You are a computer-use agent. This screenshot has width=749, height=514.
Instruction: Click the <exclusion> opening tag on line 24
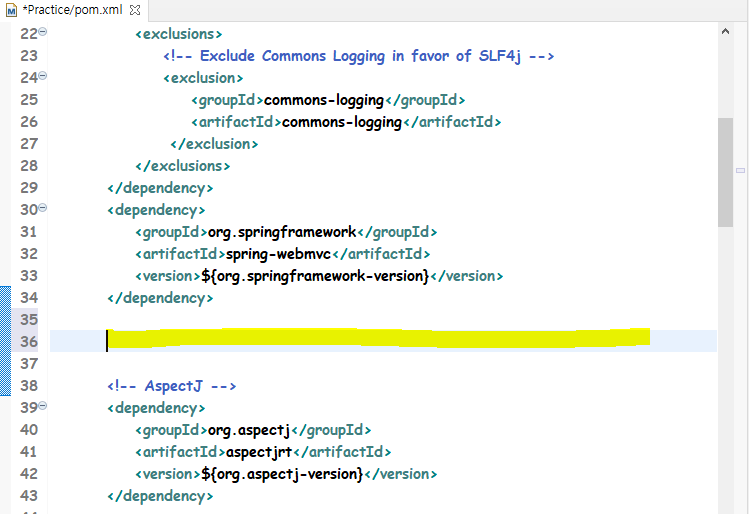pyautogui.click(x=203, y=78)
